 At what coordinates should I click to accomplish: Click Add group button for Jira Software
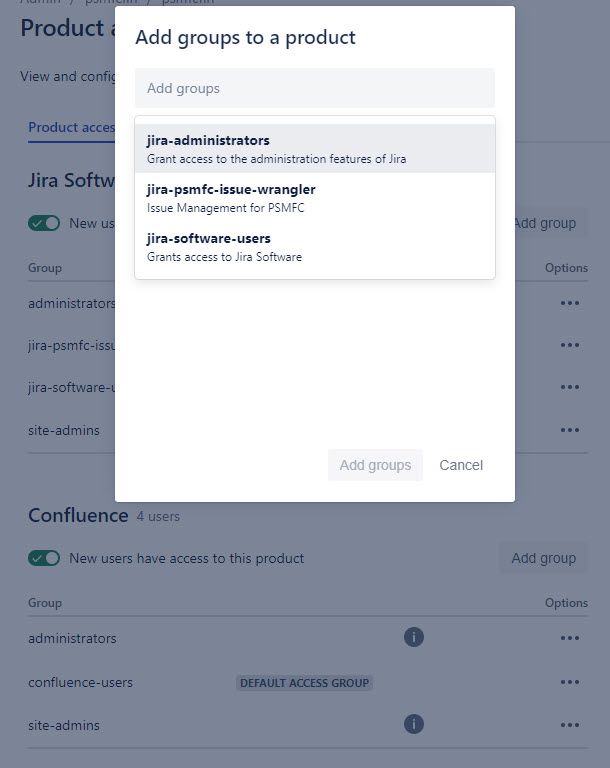(x=545, y=223)
